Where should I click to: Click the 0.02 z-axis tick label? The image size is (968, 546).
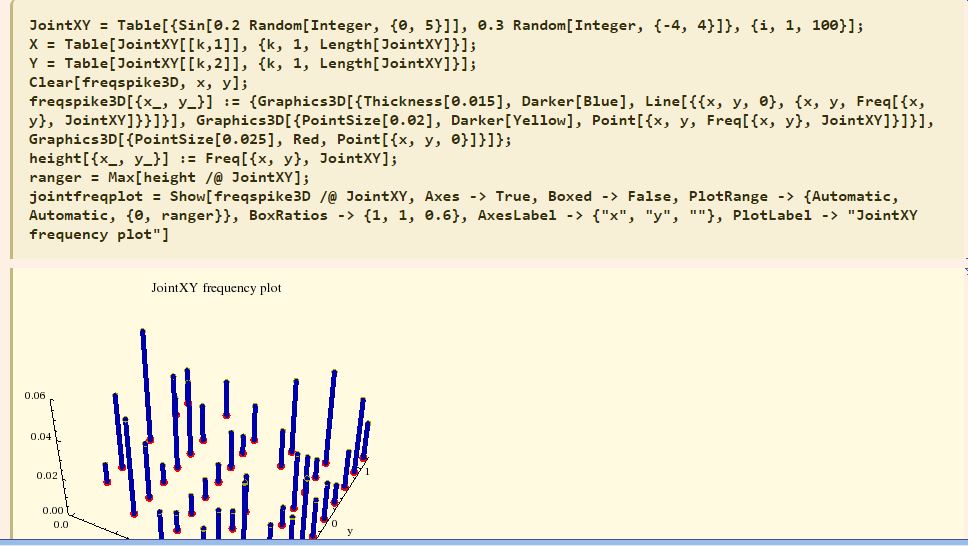(47, 476)
